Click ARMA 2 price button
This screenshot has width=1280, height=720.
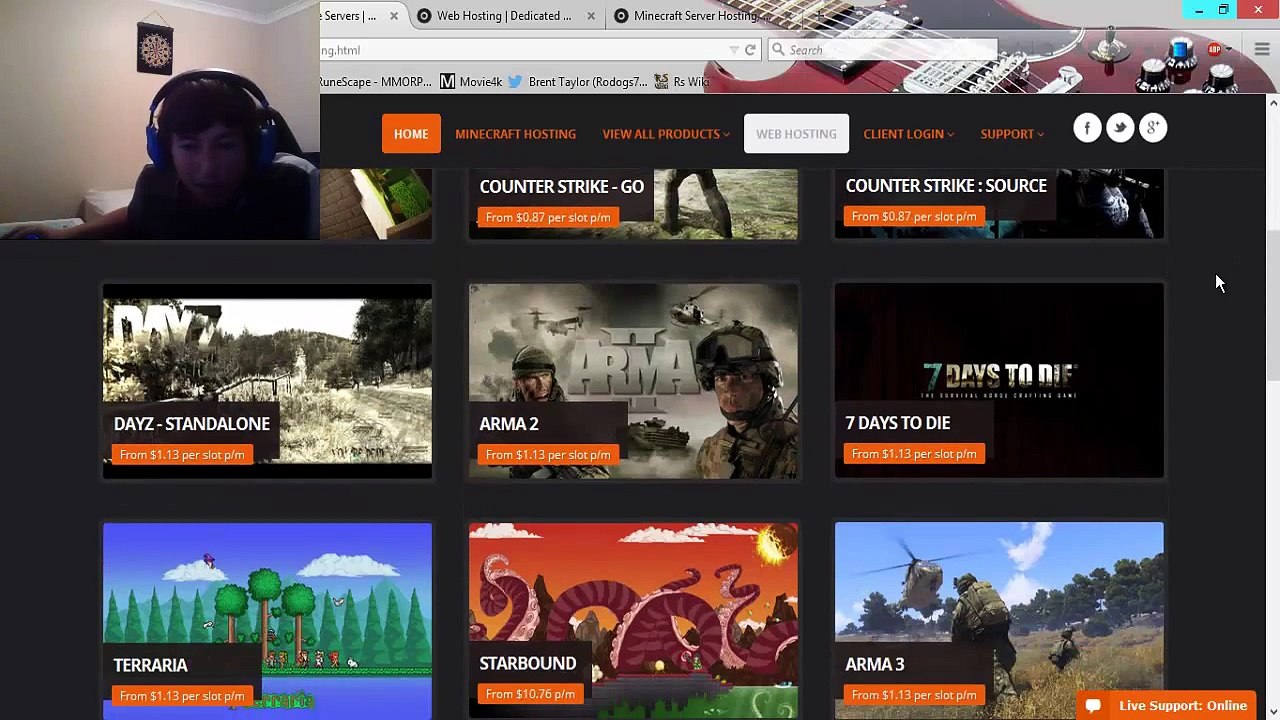(547, 455)
